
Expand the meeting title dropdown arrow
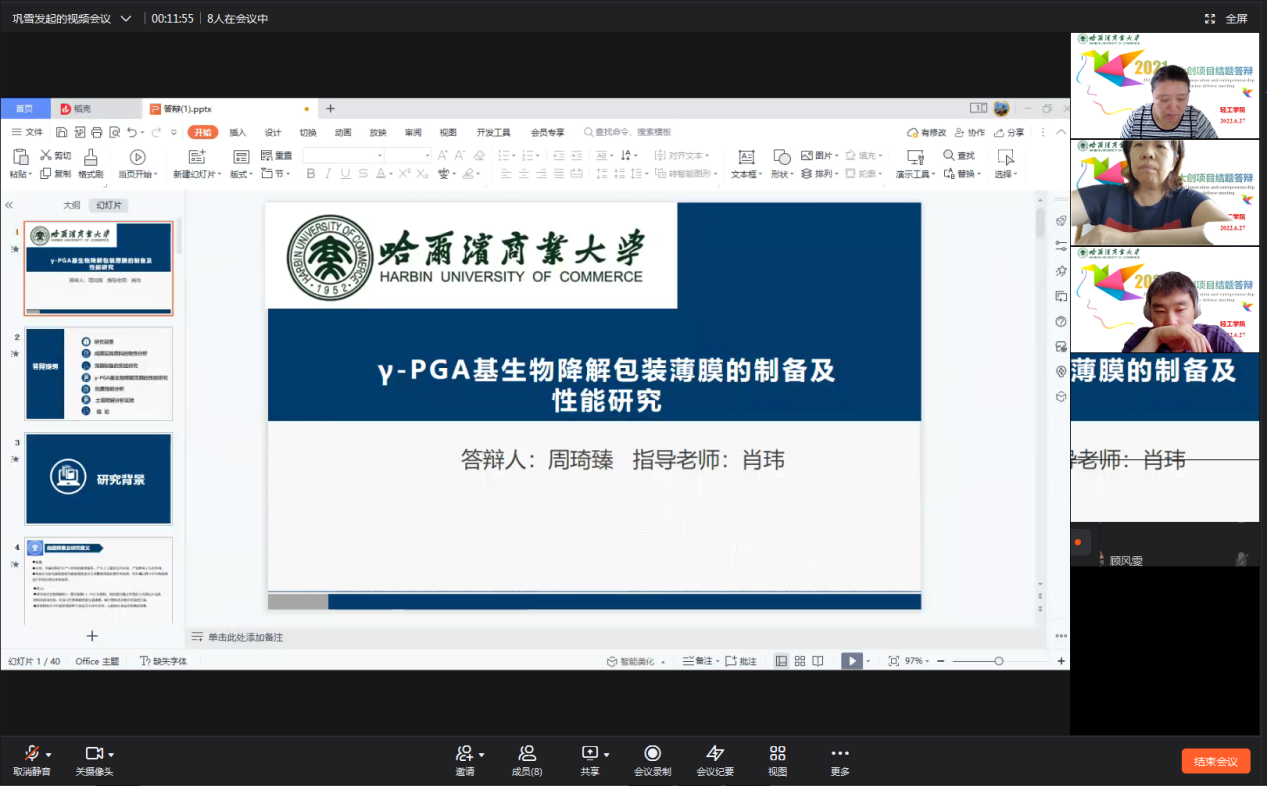point(126,19)
